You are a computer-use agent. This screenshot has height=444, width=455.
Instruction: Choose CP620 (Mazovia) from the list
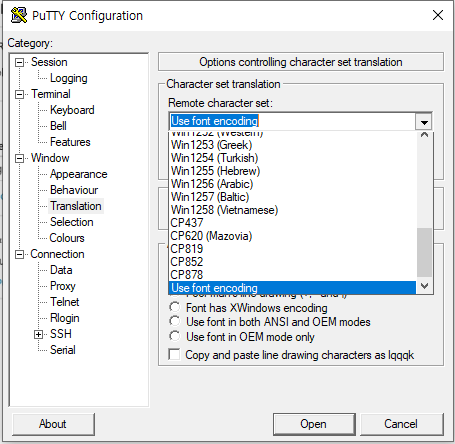(293, 236)
